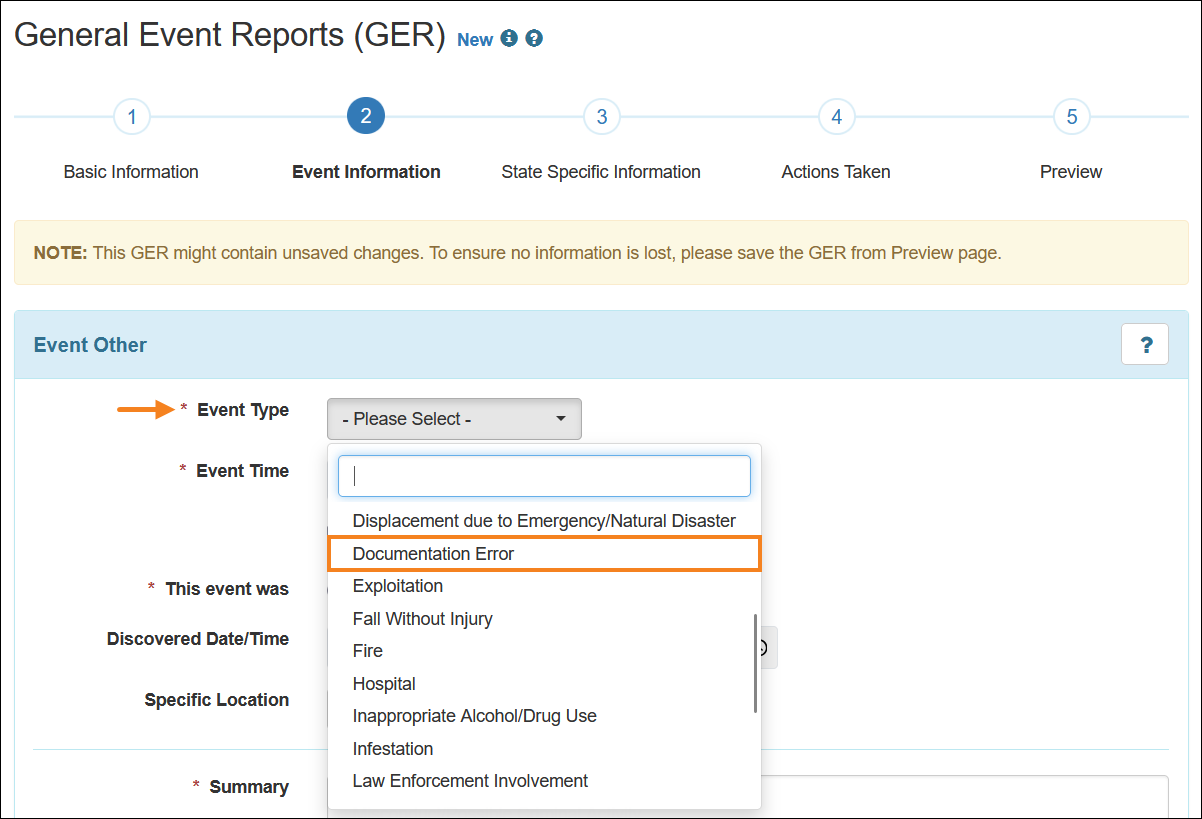
Task: Click the question mark icon beside the GER title
Action: coord(534,39)
